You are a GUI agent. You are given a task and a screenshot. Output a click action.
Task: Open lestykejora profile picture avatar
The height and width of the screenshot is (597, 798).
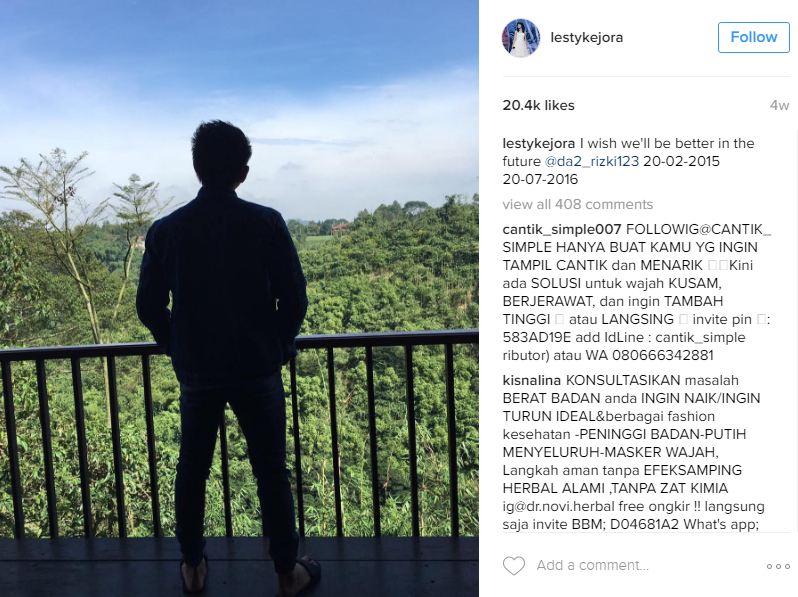[521, 38]
